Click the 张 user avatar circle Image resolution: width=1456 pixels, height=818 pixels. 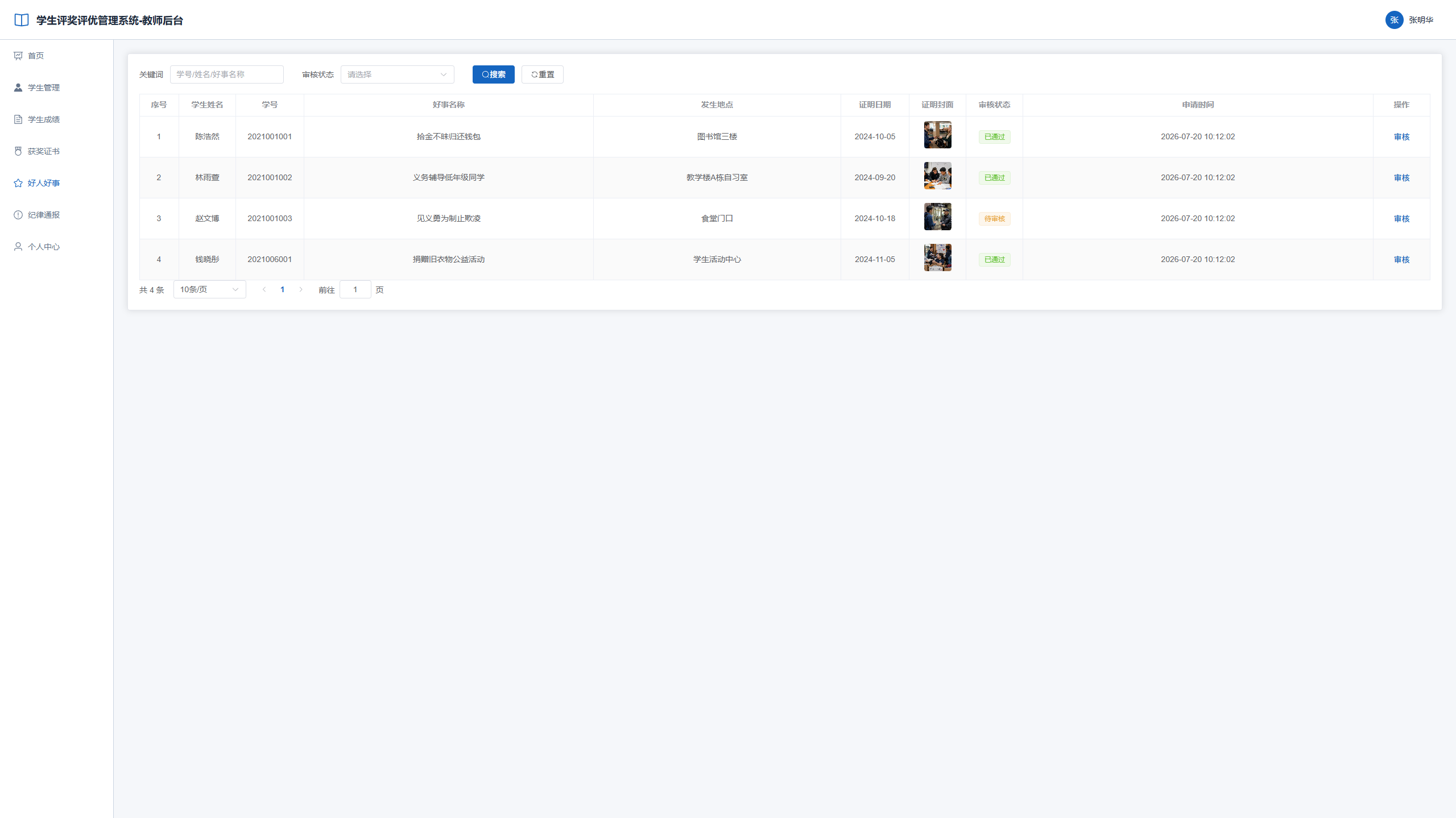(x=1394, y=20)
